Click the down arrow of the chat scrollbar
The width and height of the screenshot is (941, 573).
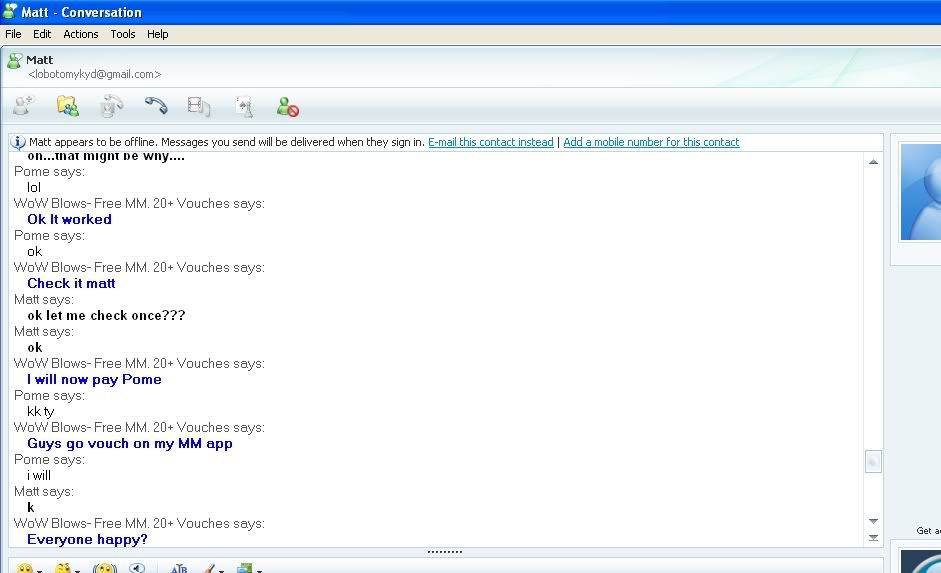873,521
